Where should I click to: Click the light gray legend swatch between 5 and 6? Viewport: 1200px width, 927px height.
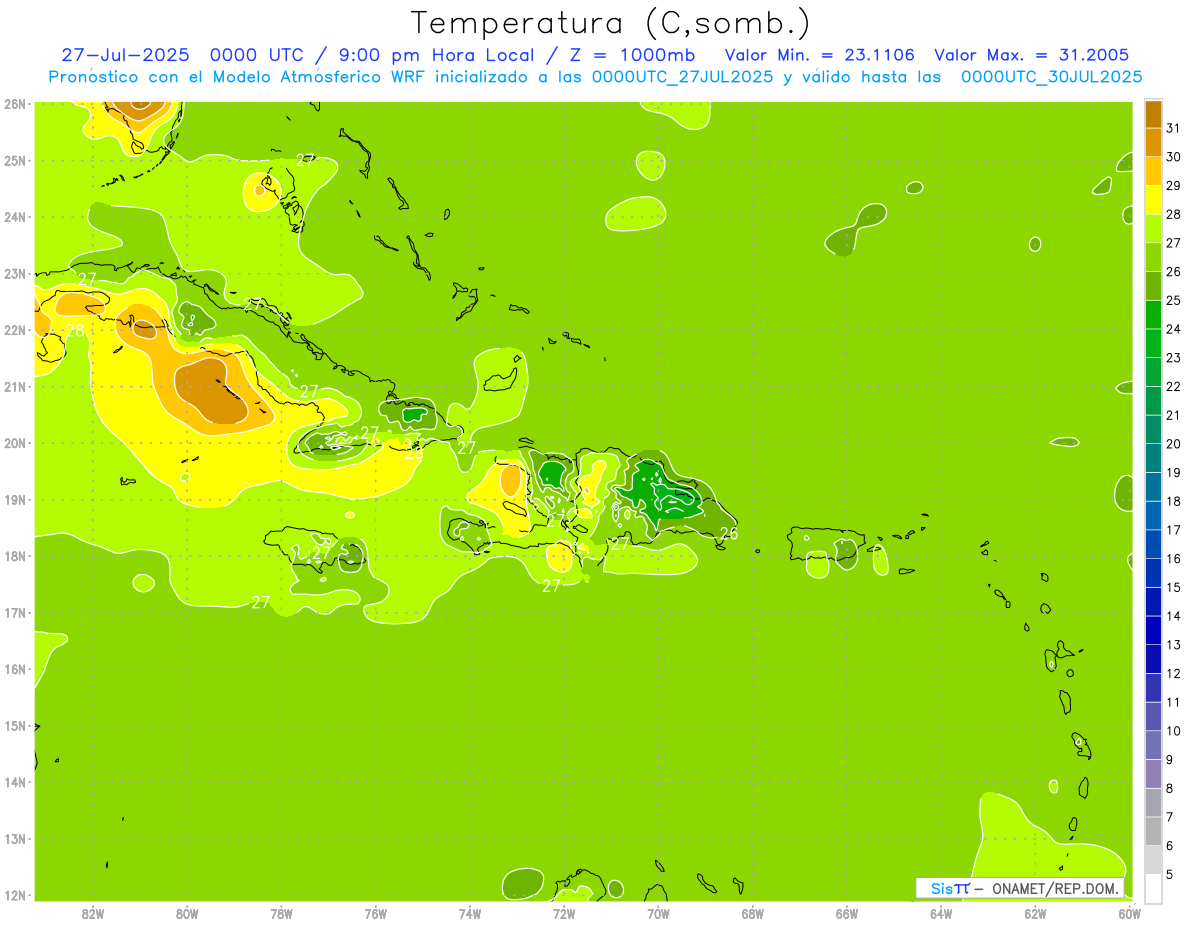coord(1153,859)
